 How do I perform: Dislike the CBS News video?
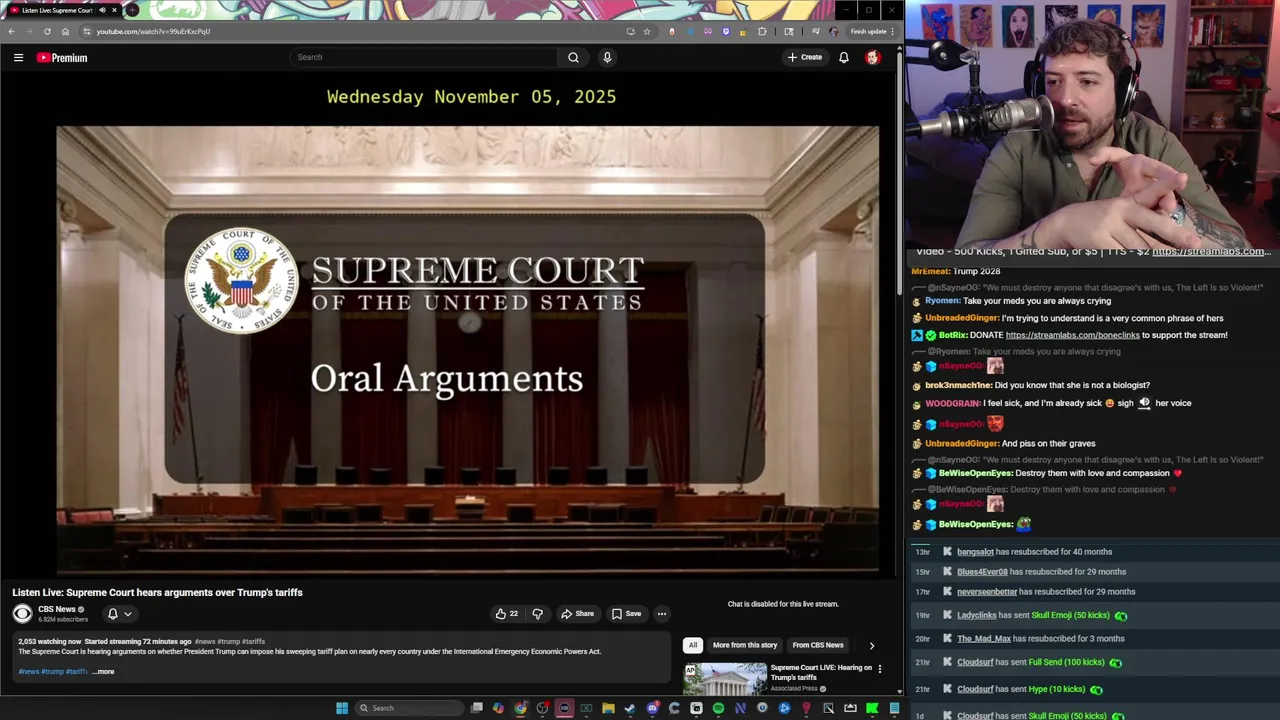pyautogui.click(x=537, y=614)
